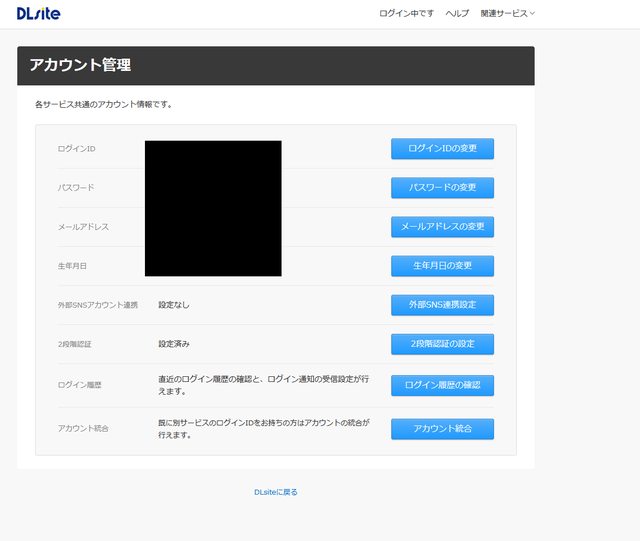Click the アカウント統合 row label
Screen dimensions: 640x541
tap(83, 428)
